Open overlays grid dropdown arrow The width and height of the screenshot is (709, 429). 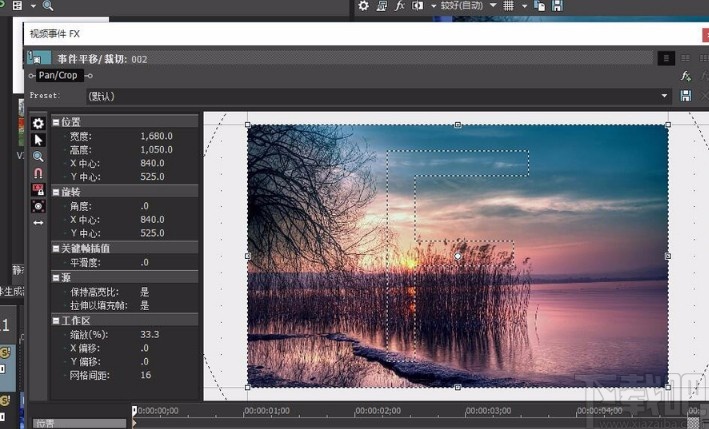coord(524,6)
